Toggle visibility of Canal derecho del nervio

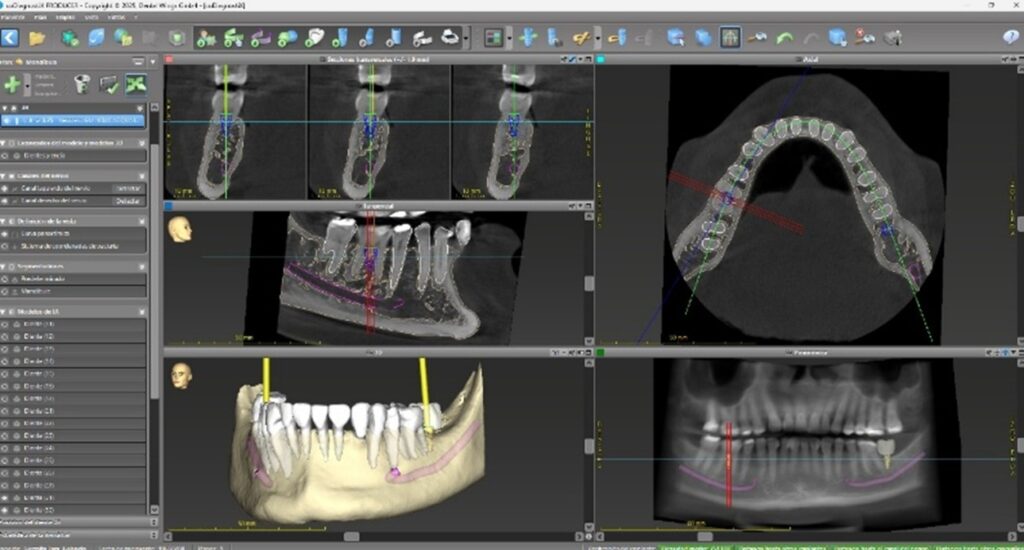pos(5,201)
